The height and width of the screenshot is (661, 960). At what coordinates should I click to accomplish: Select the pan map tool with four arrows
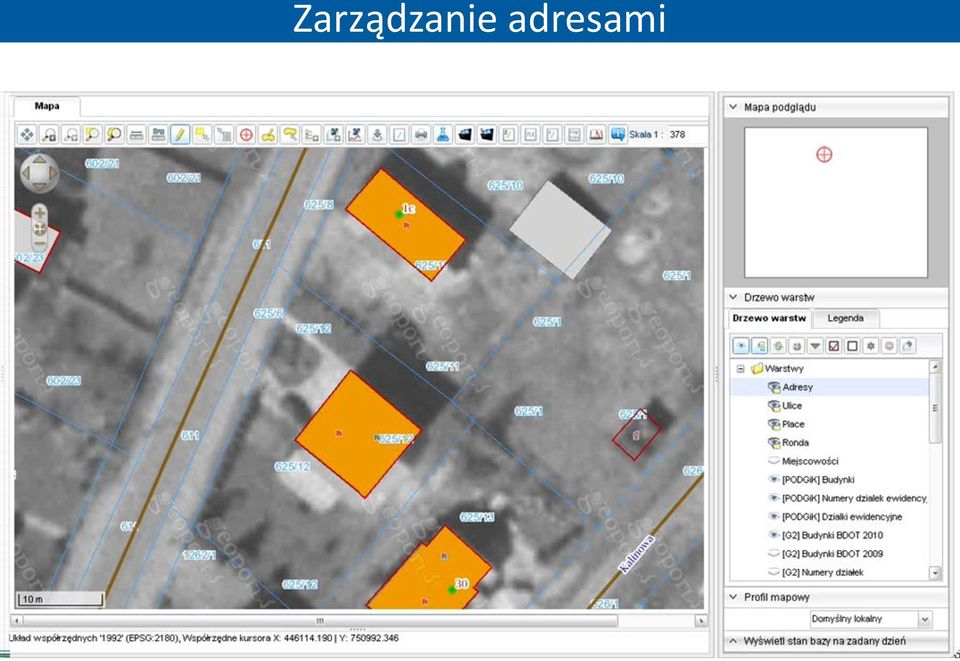[x=27, y=135]
